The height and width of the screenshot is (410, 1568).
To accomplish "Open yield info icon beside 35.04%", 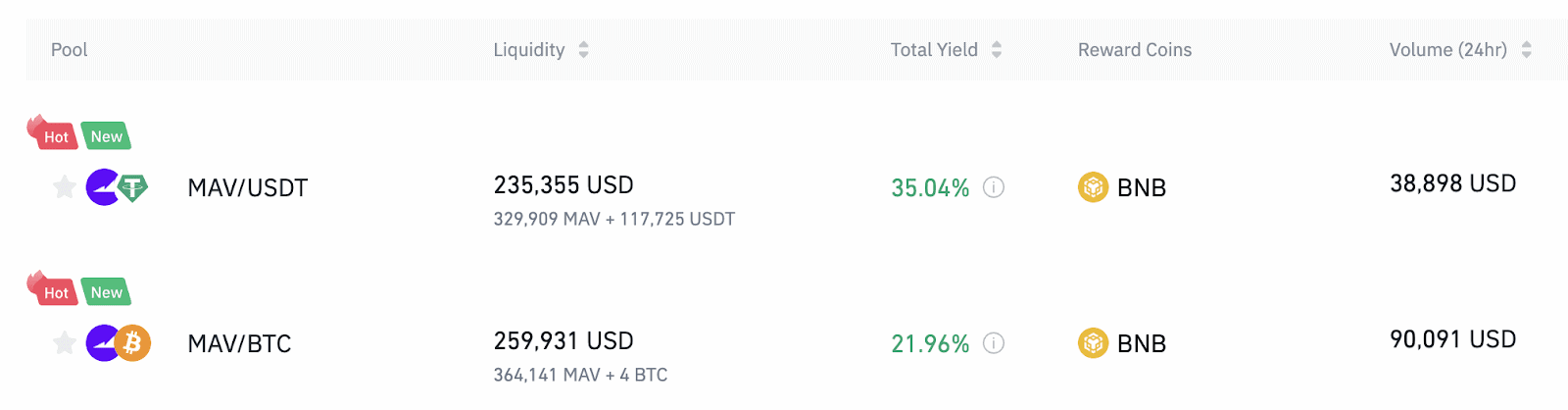I will coord(994,187).
